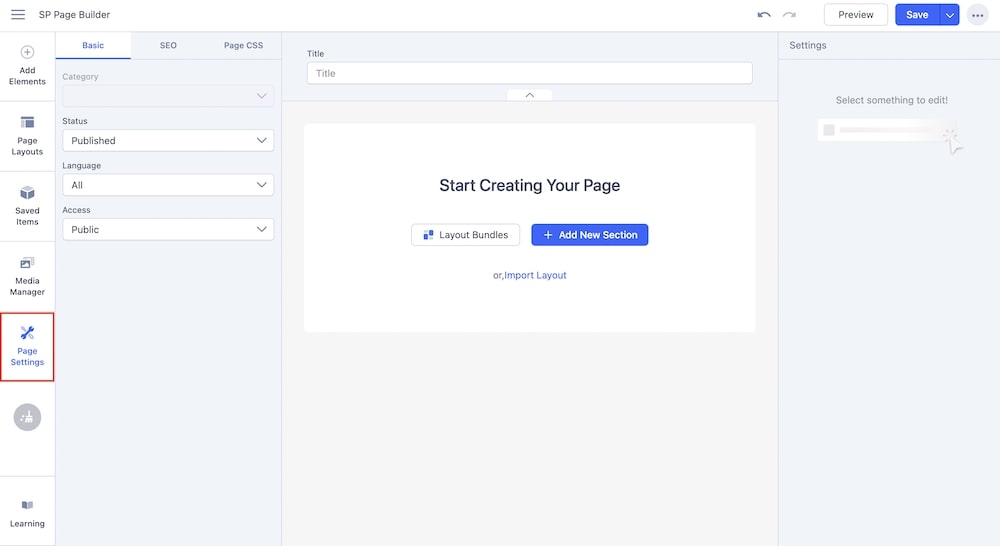Viewport: 1000px width, 546px height.
Task: Switch to the Page CSS tab
Action: (x=243, y=46)
